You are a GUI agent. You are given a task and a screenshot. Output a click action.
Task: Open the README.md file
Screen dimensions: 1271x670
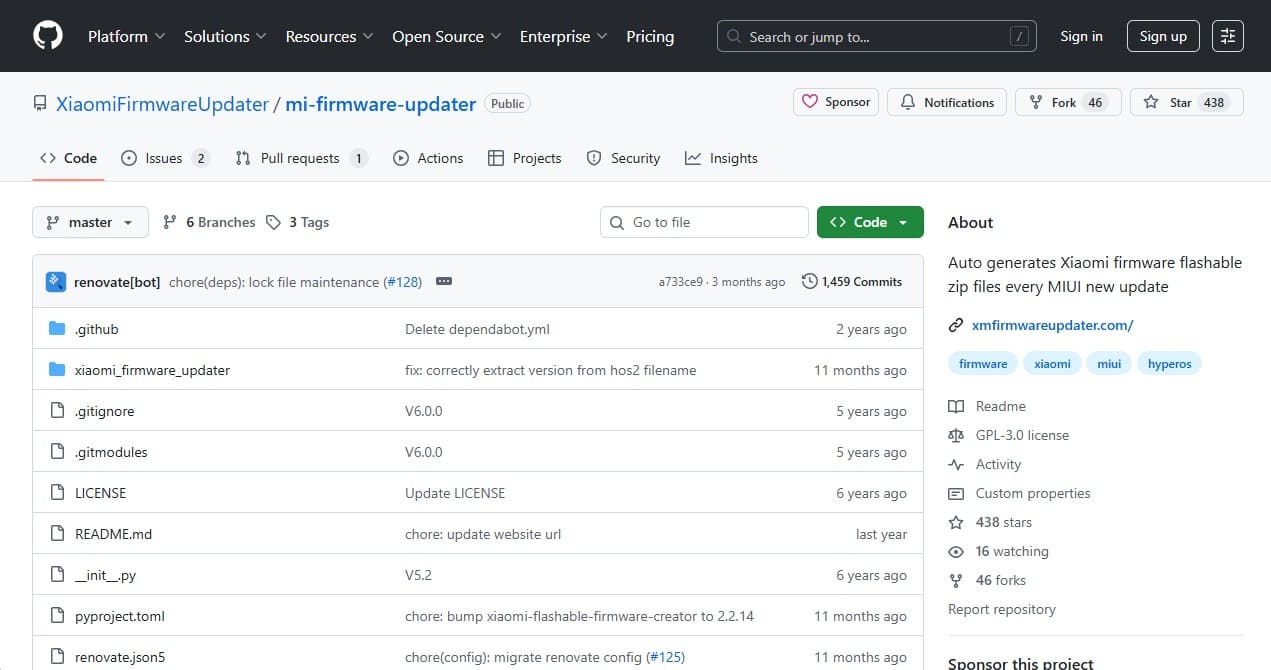[x=113, y=534]
